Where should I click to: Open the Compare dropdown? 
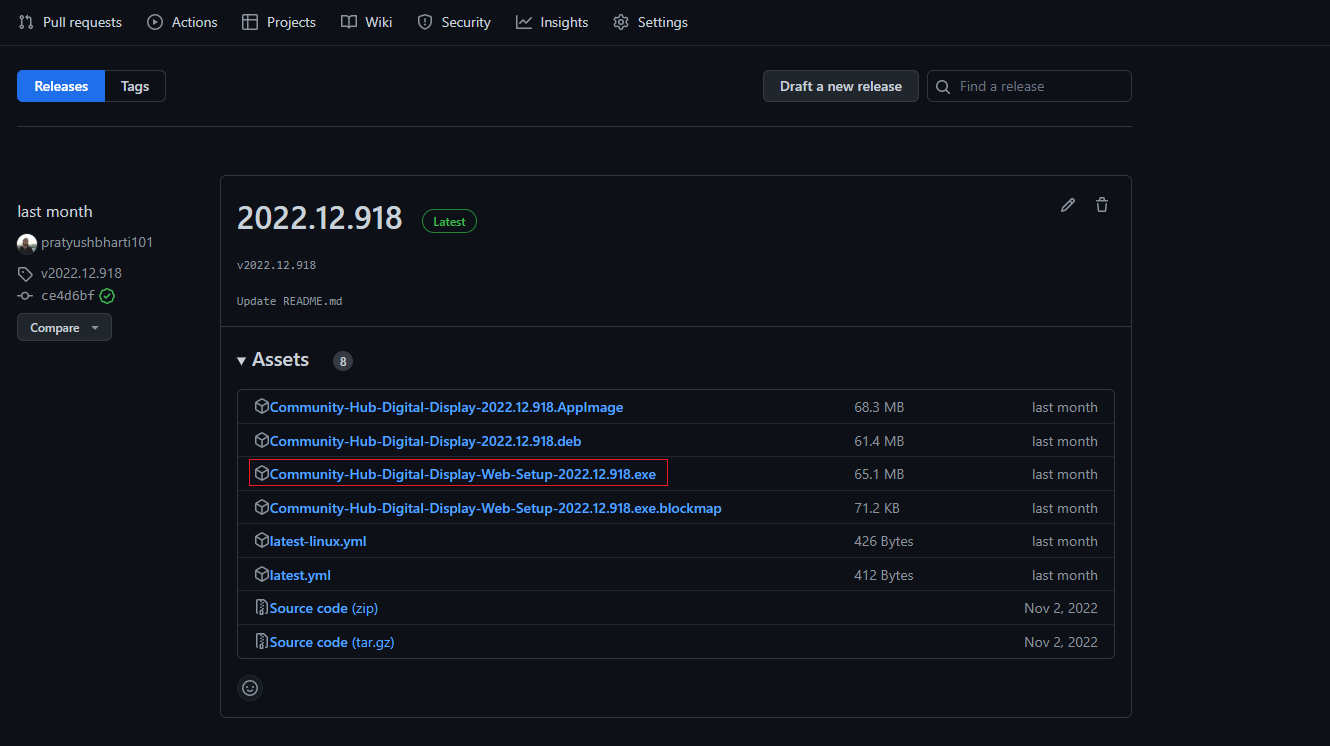[64, 327]
